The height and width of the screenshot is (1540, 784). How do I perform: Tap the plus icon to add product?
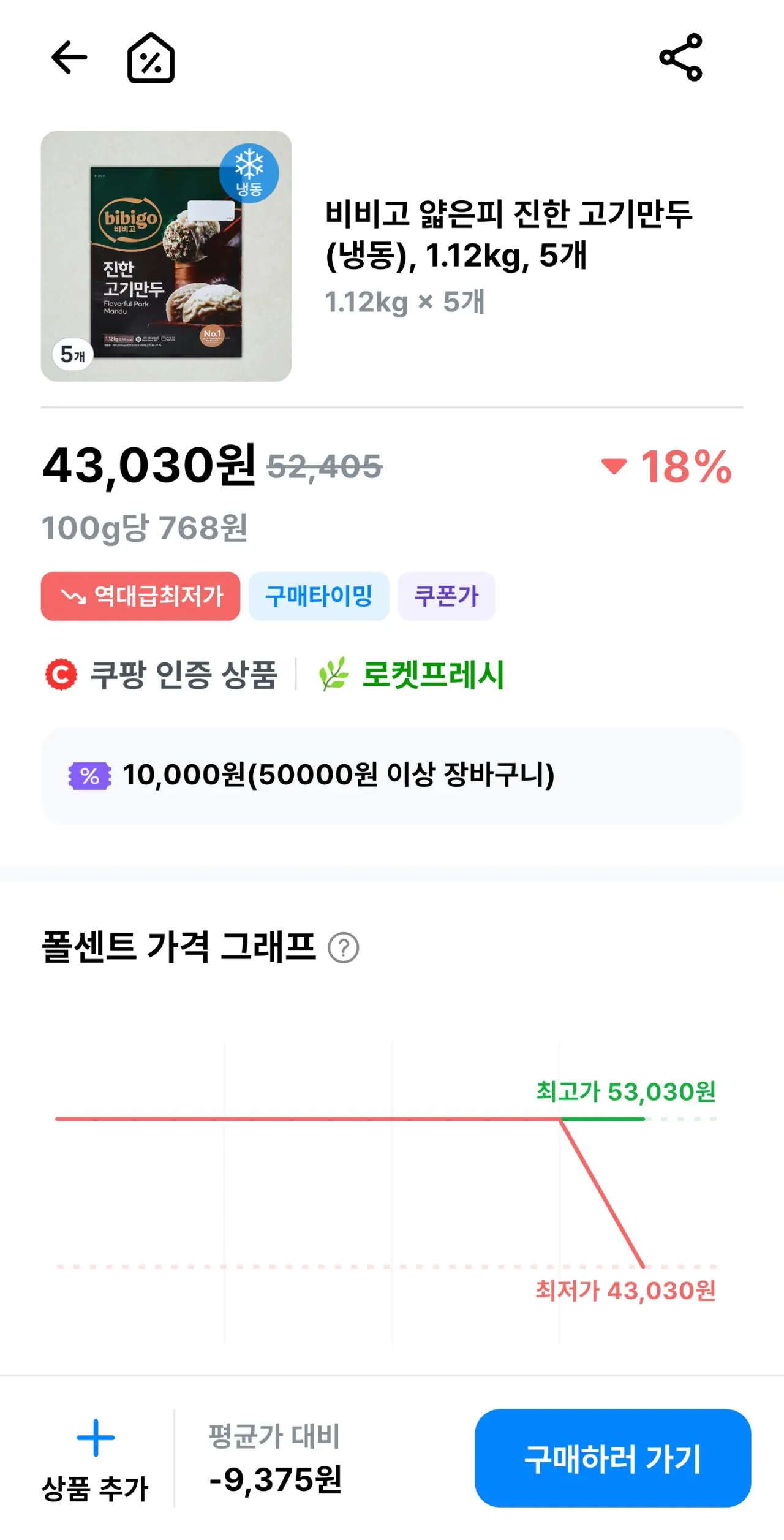[96, 1437]
